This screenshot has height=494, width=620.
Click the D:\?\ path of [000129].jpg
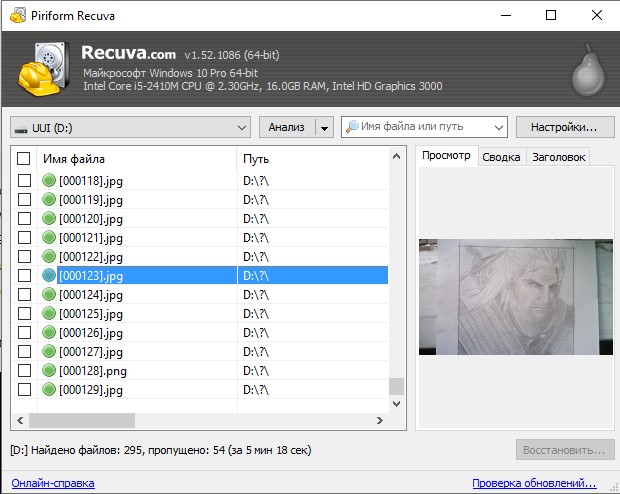tap(256, 390)
